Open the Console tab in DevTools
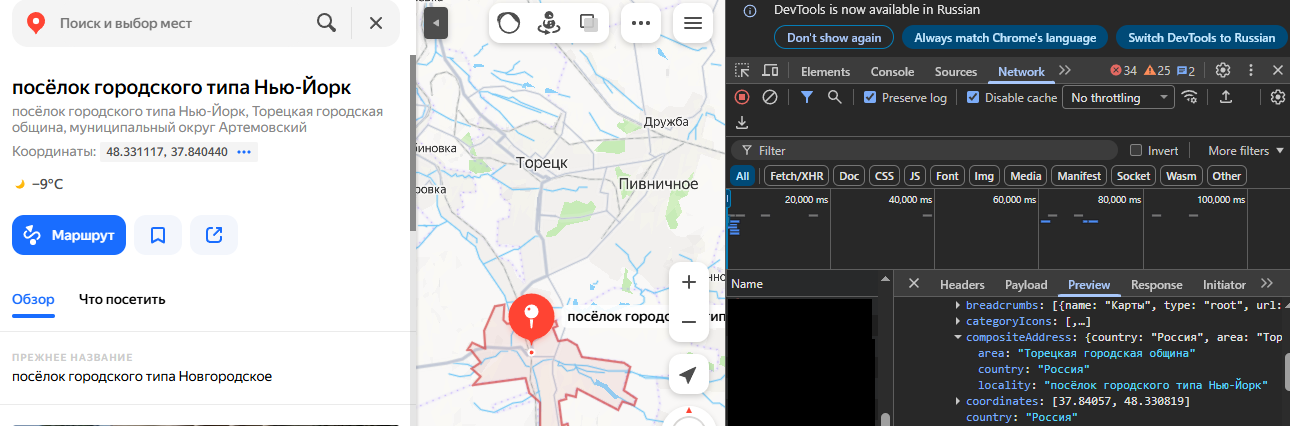The image size is (1290, 426). click(892, 72)
